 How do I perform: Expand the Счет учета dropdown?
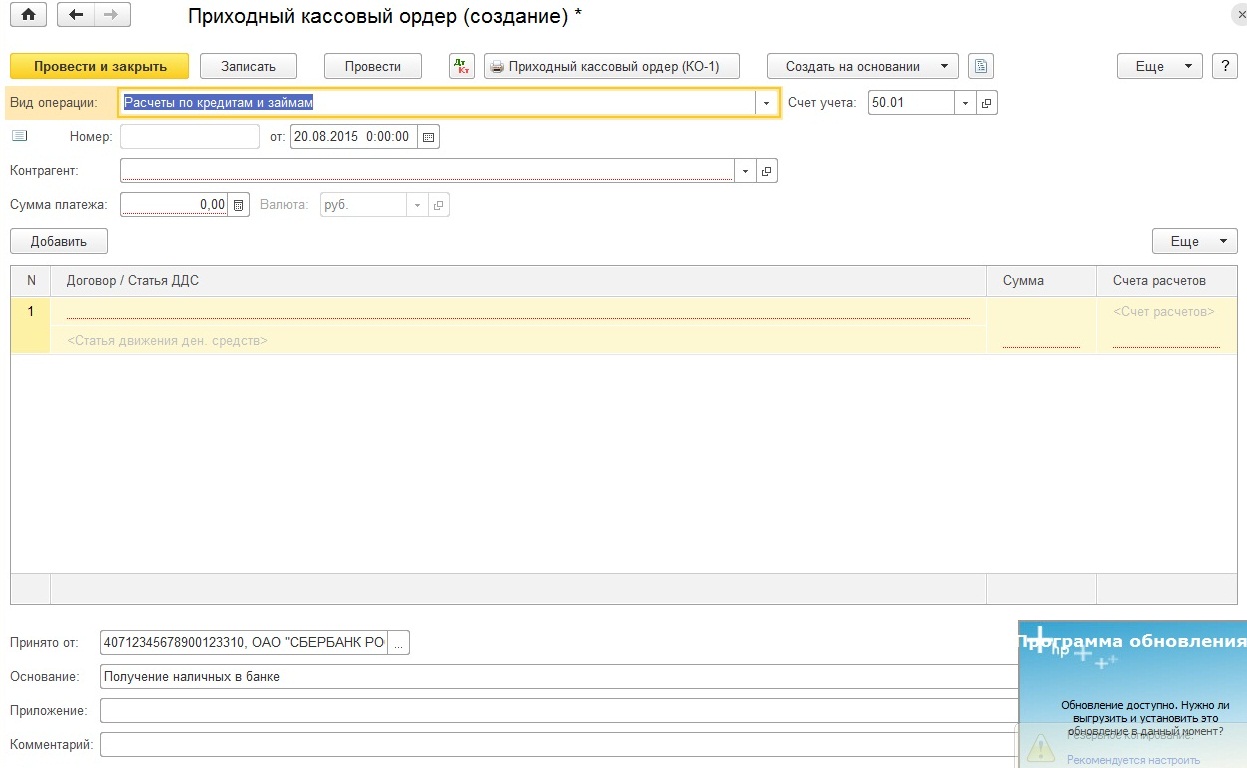pos(965,103)
